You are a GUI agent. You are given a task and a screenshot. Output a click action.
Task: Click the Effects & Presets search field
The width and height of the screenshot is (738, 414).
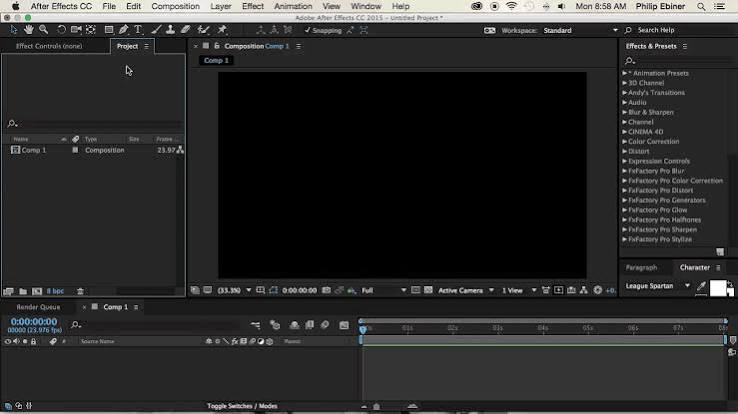coord(681,61)
